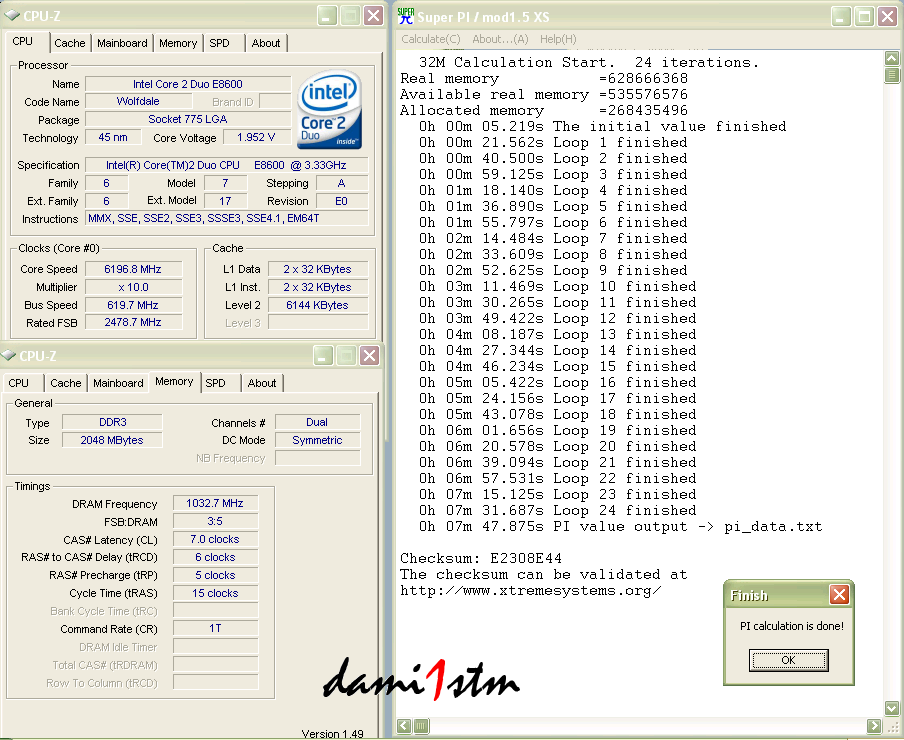The image size is (904, 740).
Task: Close the bottom CPU-Z window
Action: [x=370, y=356]
